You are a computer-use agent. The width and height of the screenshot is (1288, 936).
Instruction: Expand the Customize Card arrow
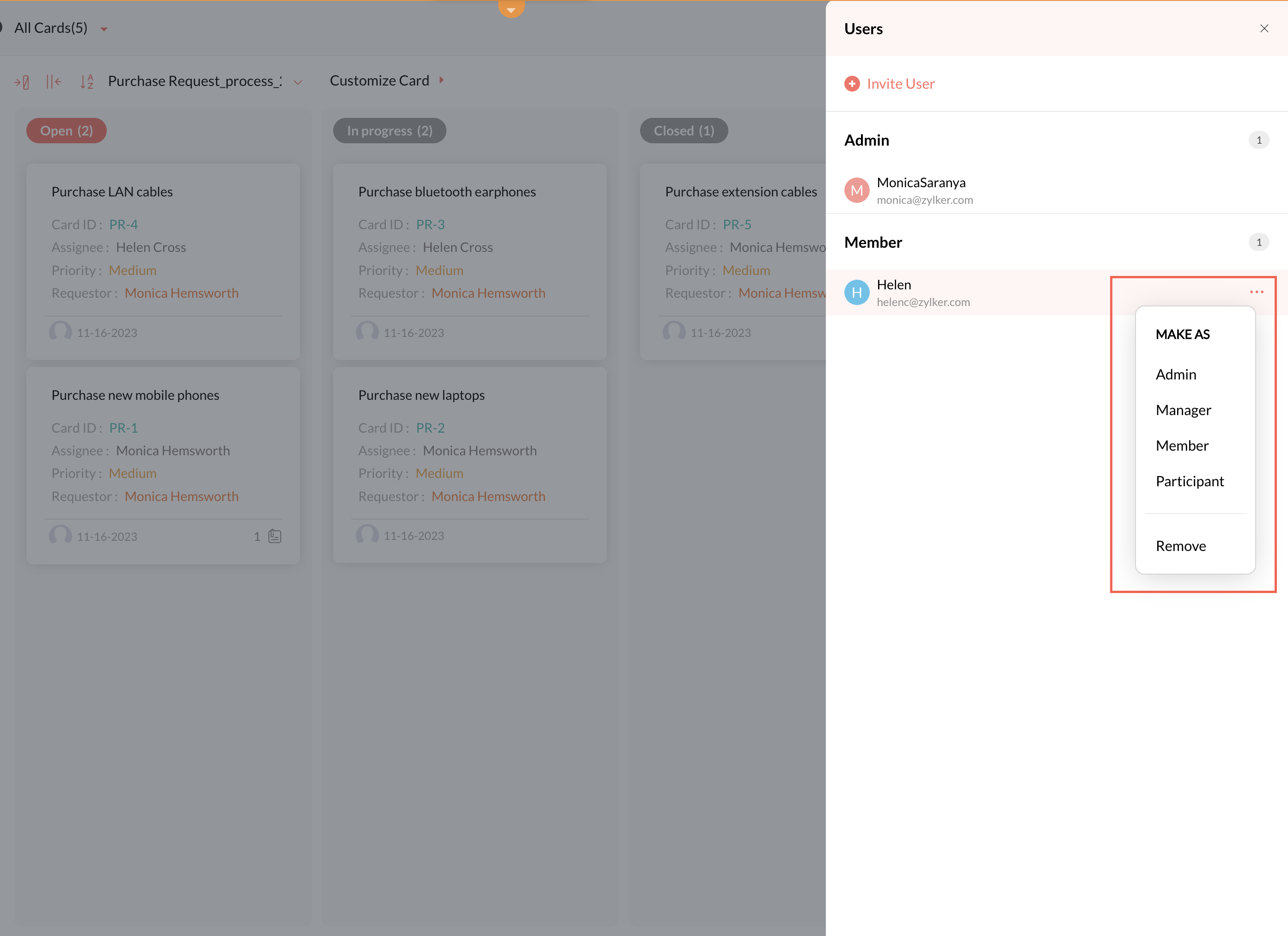click(x=441, y=80)
